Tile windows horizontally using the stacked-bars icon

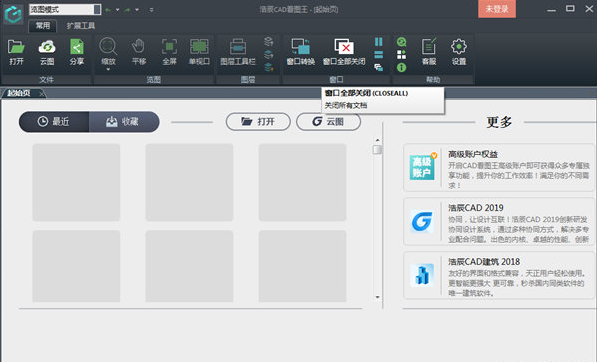378,54
